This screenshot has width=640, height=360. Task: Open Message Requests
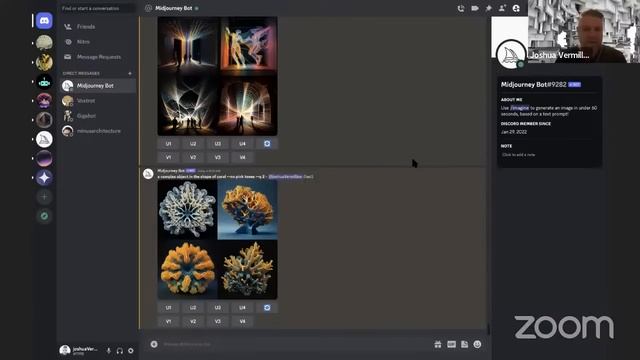pos(98,57)
